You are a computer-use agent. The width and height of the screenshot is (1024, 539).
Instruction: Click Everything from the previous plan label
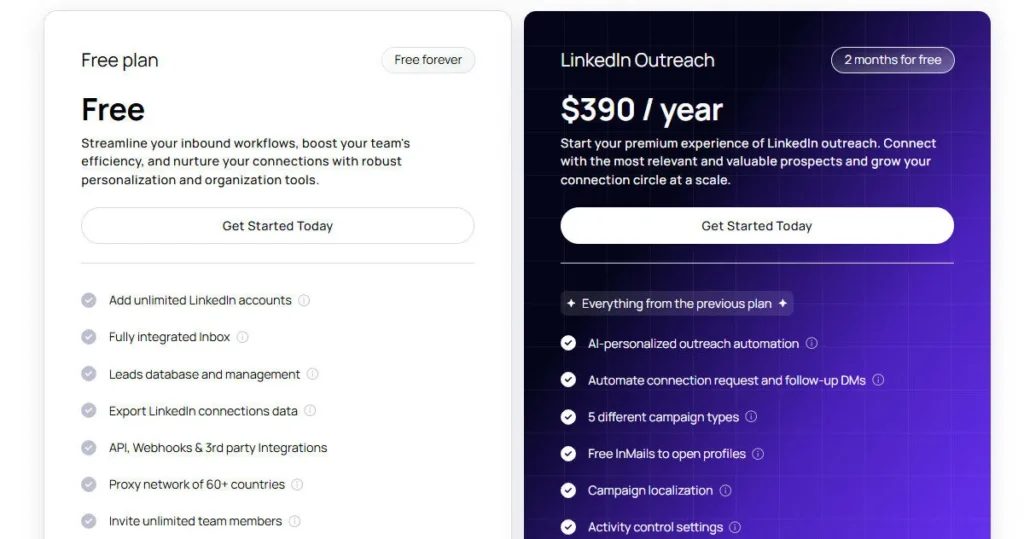click(677, 304)
